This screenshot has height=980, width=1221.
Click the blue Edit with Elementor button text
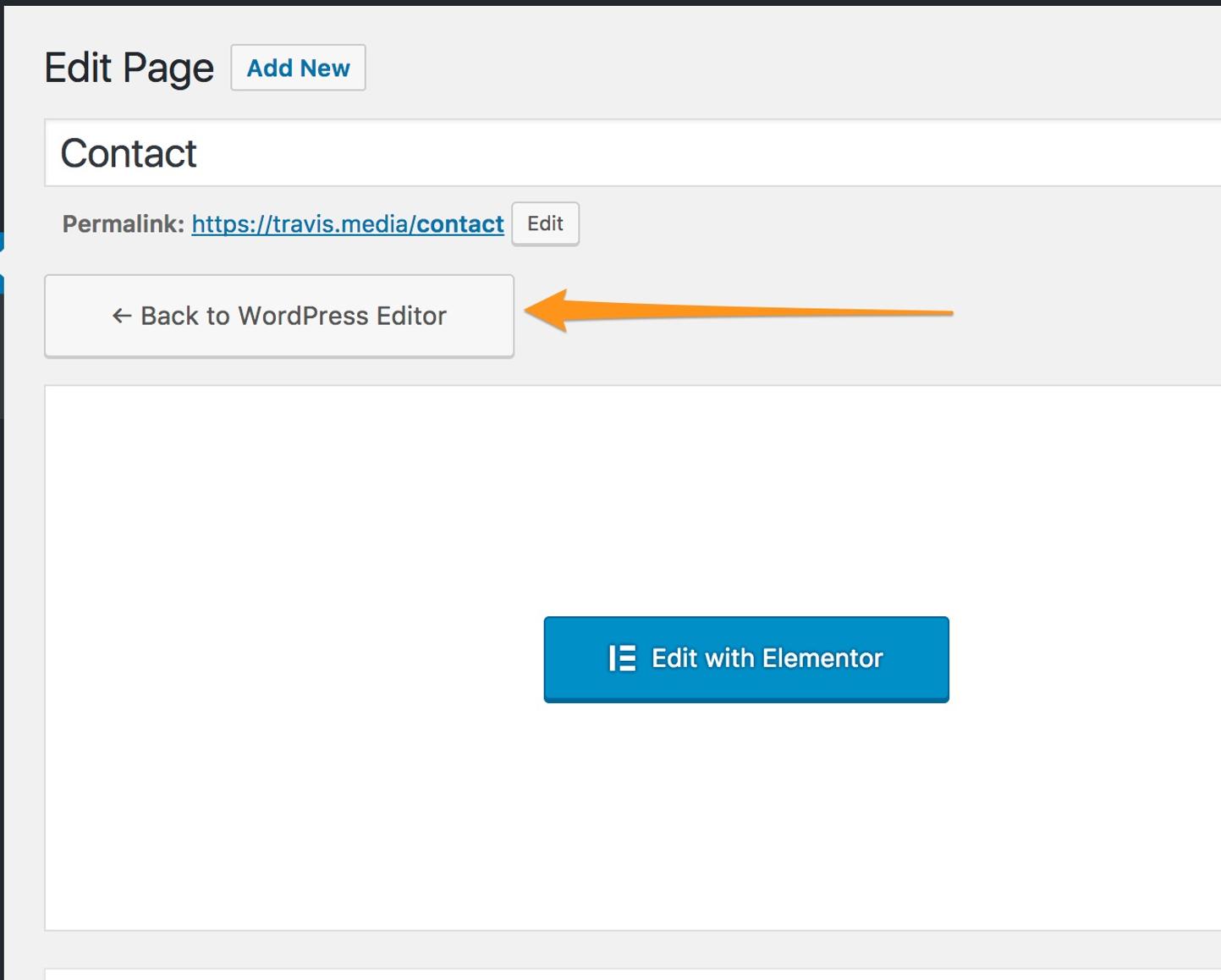[767, 658]
